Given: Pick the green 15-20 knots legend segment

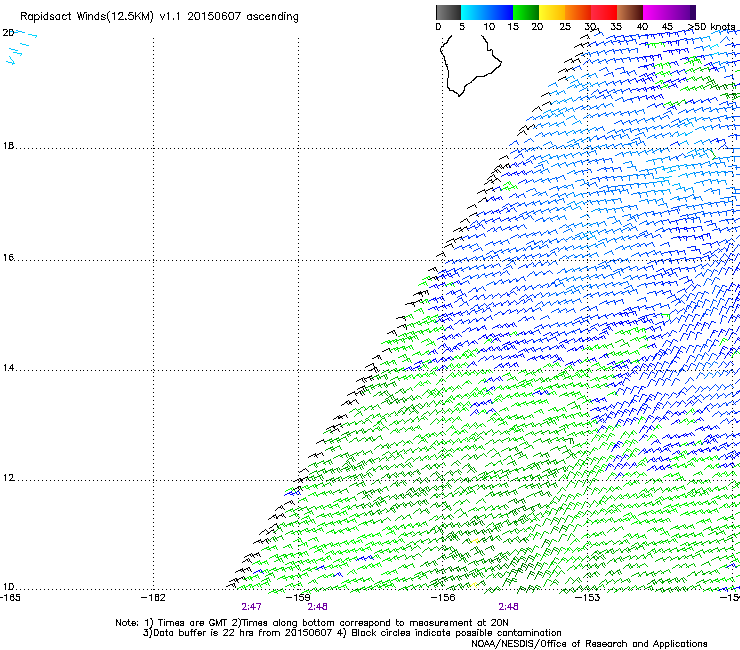Looking at the screenshot, I should (526, 12).
